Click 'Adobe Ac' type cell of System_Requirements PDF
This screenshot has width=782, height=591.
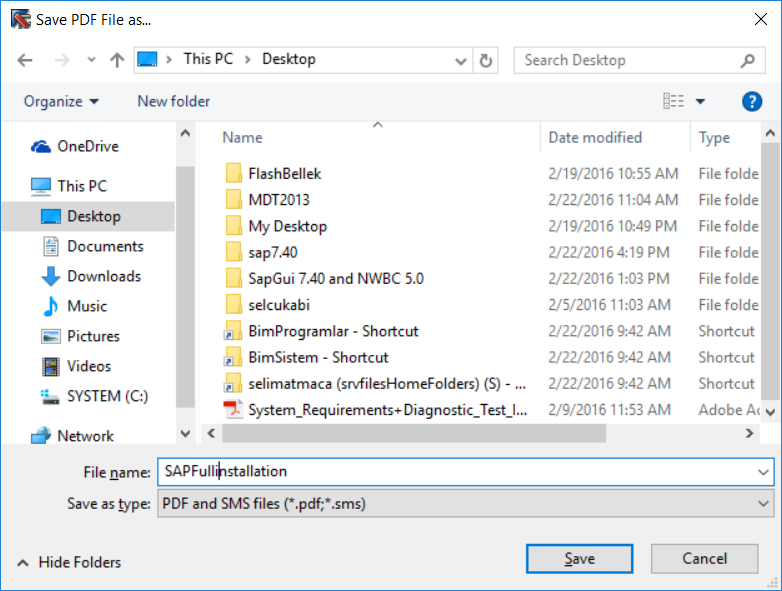[729, 409]
